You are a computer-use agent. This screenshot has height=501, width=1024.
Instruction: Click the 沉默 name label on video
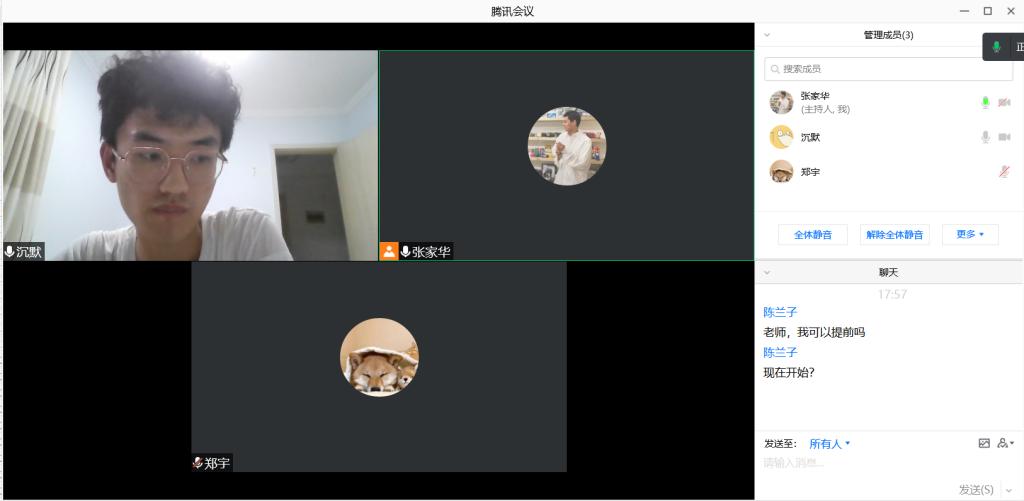[29, 251]
